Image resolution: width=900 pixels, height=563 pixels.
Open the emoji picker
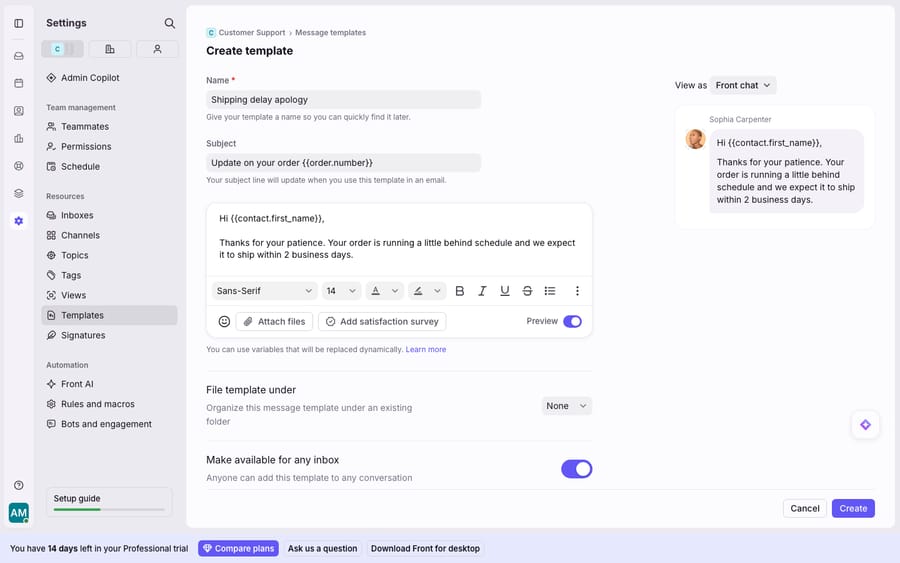pos(224,321)
